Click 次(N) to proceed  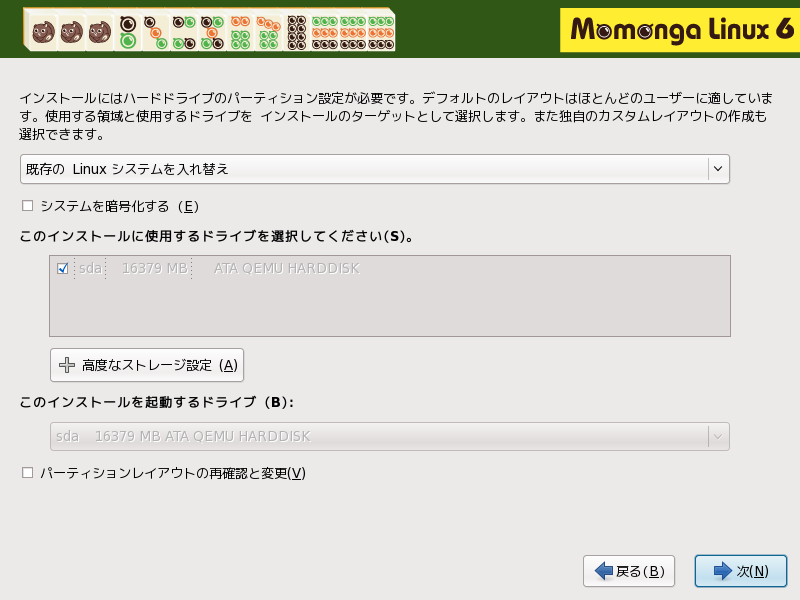pos(741,571)
